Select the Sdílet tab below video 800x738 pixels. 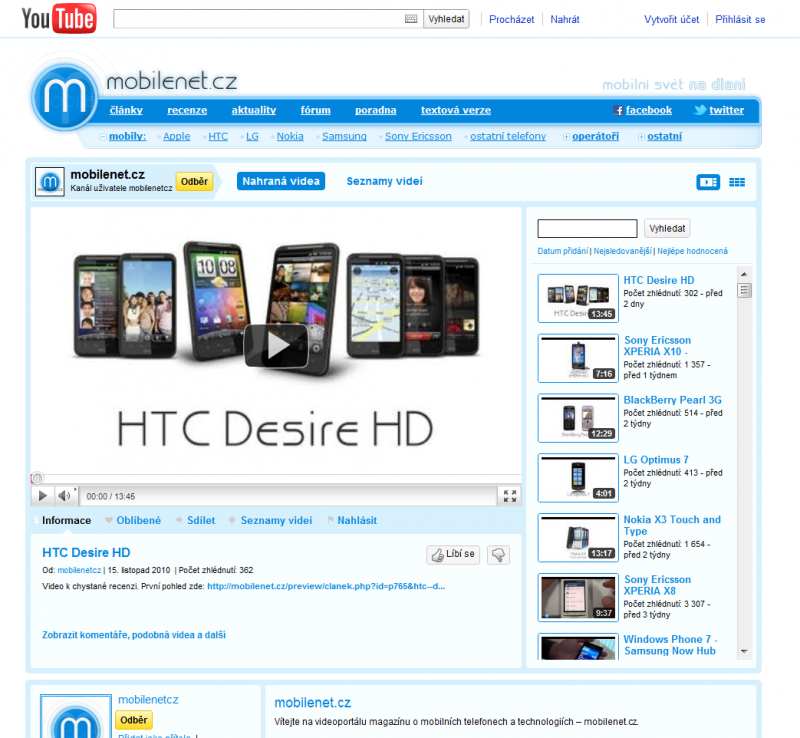pyautogui.click(x=200, y=520)
